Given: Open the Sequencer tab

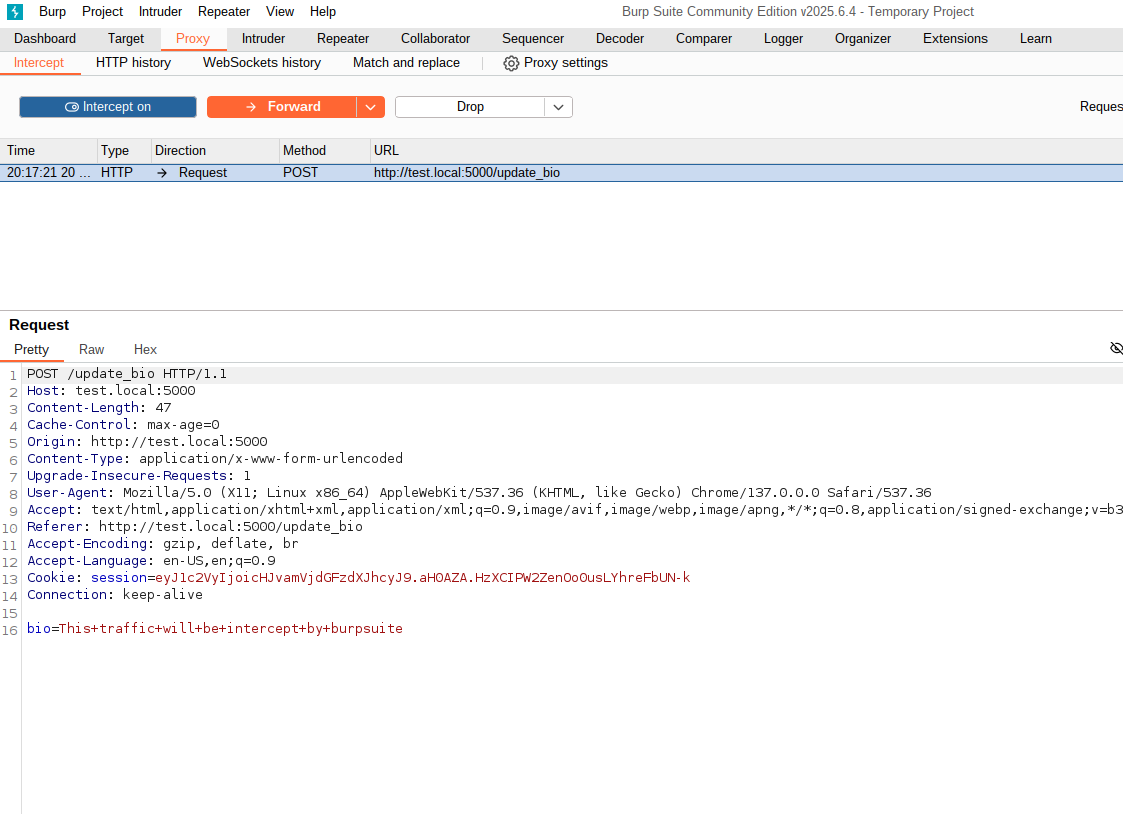Looking at the screenshot, I should (533, 39).
